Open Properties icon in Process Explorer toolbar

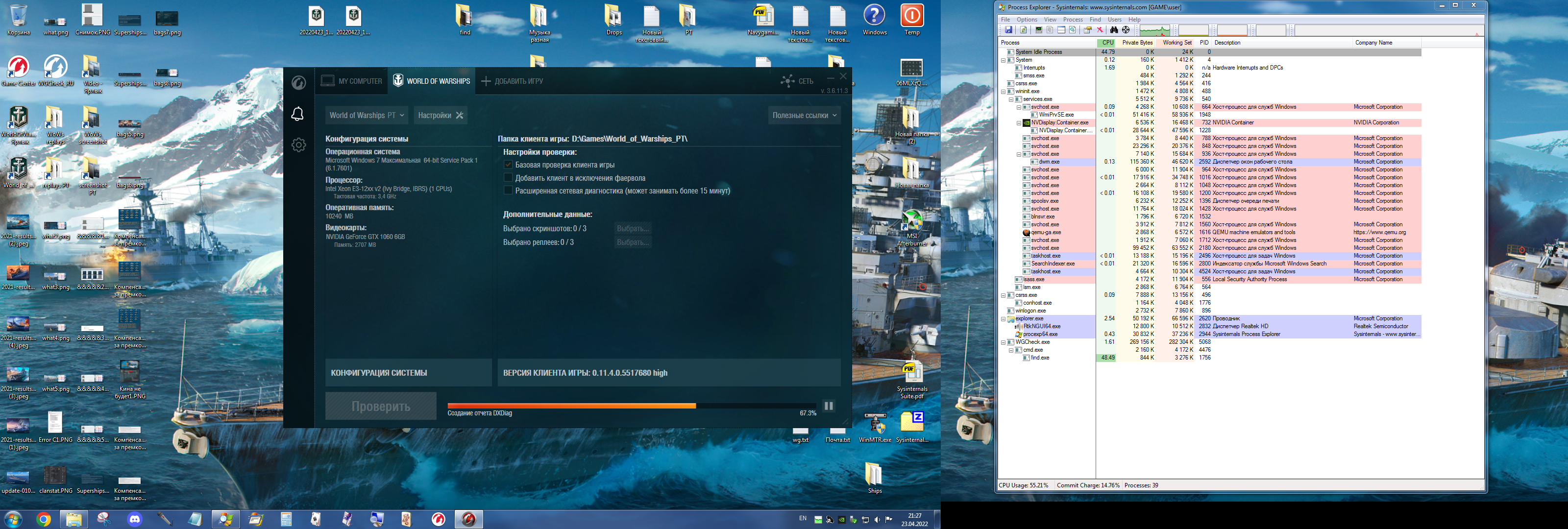tap(1088, 30)
